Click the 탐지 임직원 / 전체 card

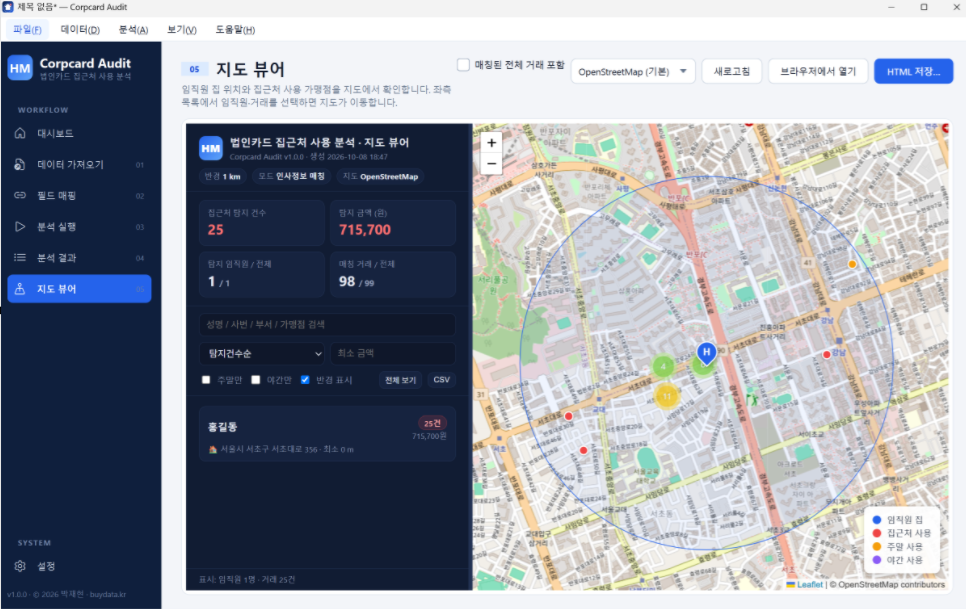262,275
